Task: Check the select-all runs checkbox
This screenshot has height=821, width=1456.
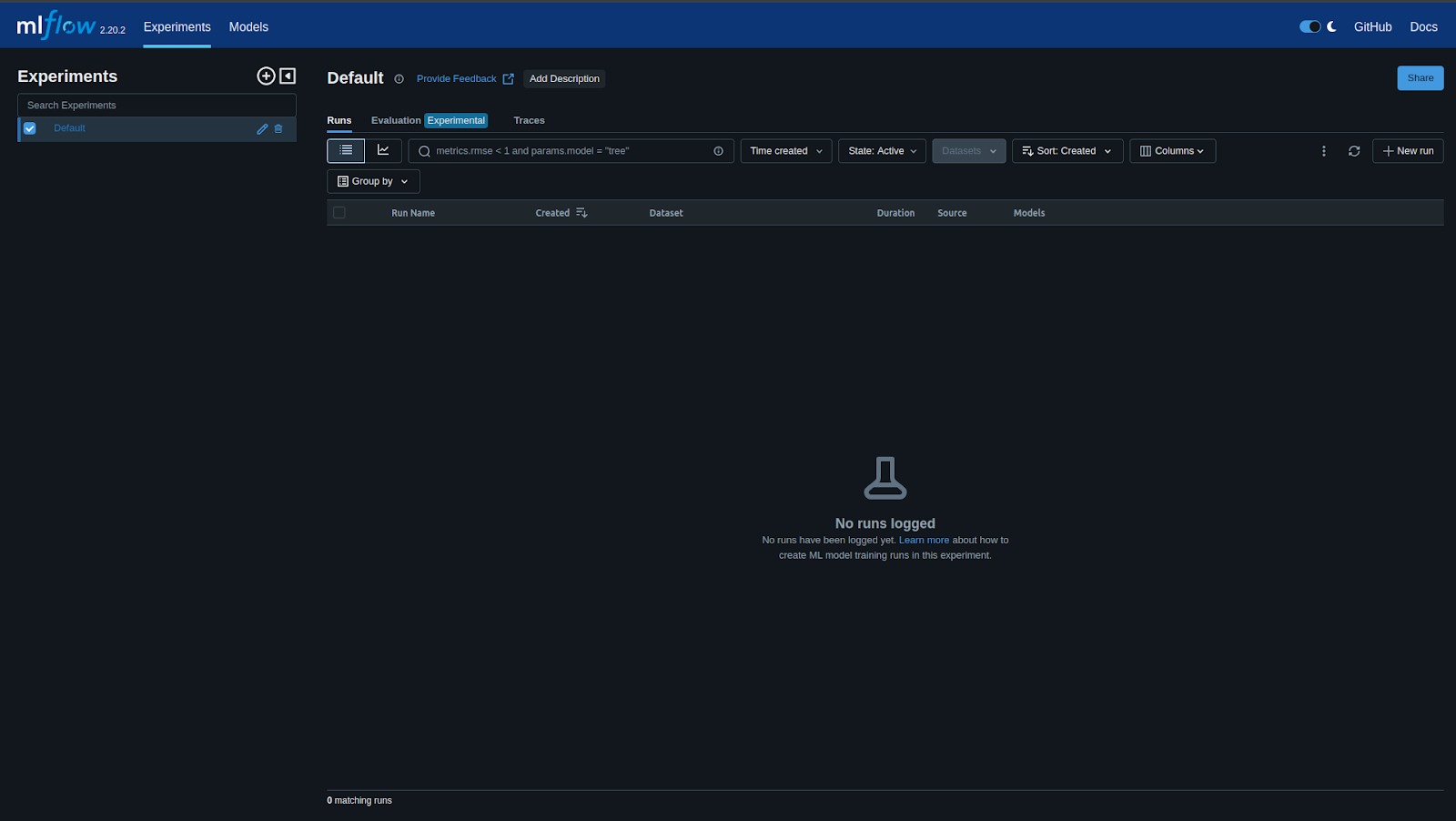Action: pos(339,213)
